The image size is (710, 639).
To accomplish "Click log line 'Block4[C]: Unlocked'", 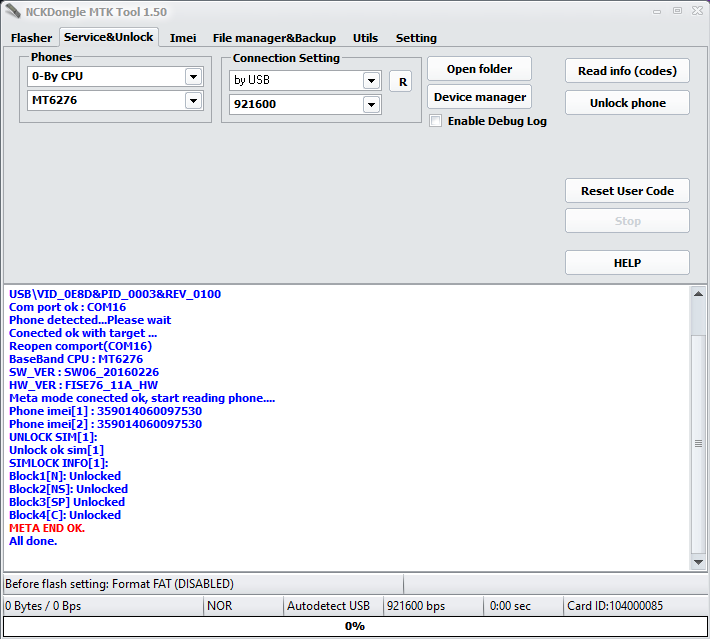I will (65, 515).
